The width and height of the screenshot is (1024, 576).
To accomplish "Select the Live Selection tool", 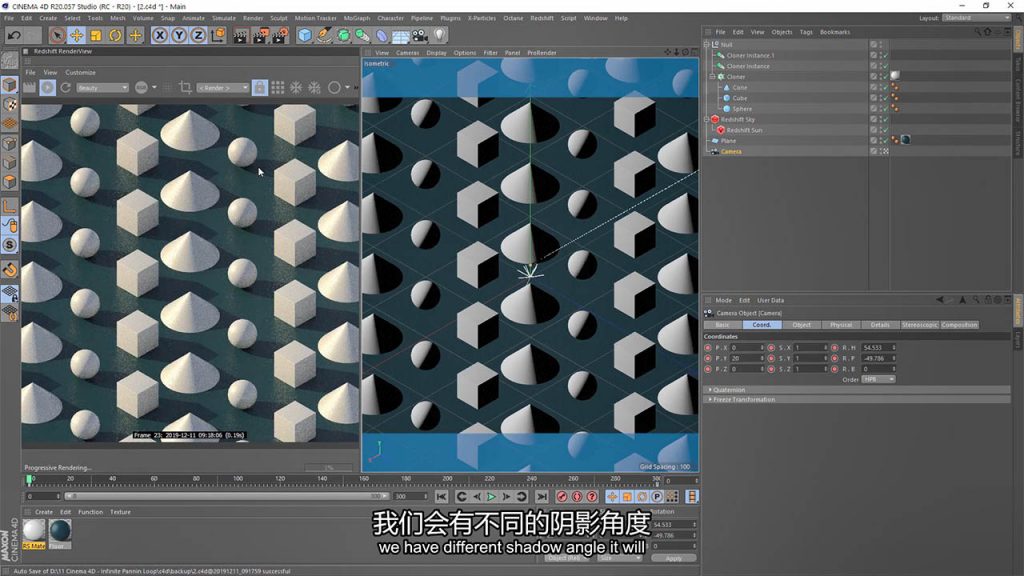I will tap(57, 35).
